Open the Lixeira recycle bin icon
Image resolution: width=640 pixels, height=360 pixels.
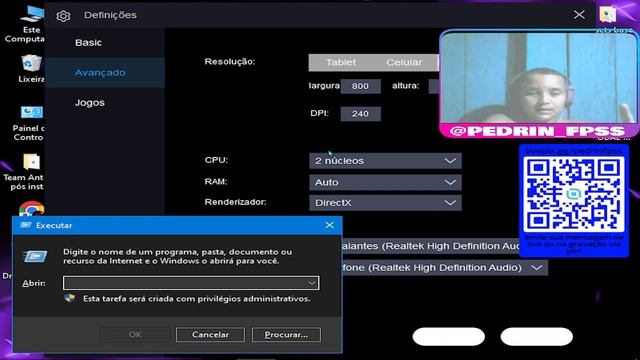(31, 69)
